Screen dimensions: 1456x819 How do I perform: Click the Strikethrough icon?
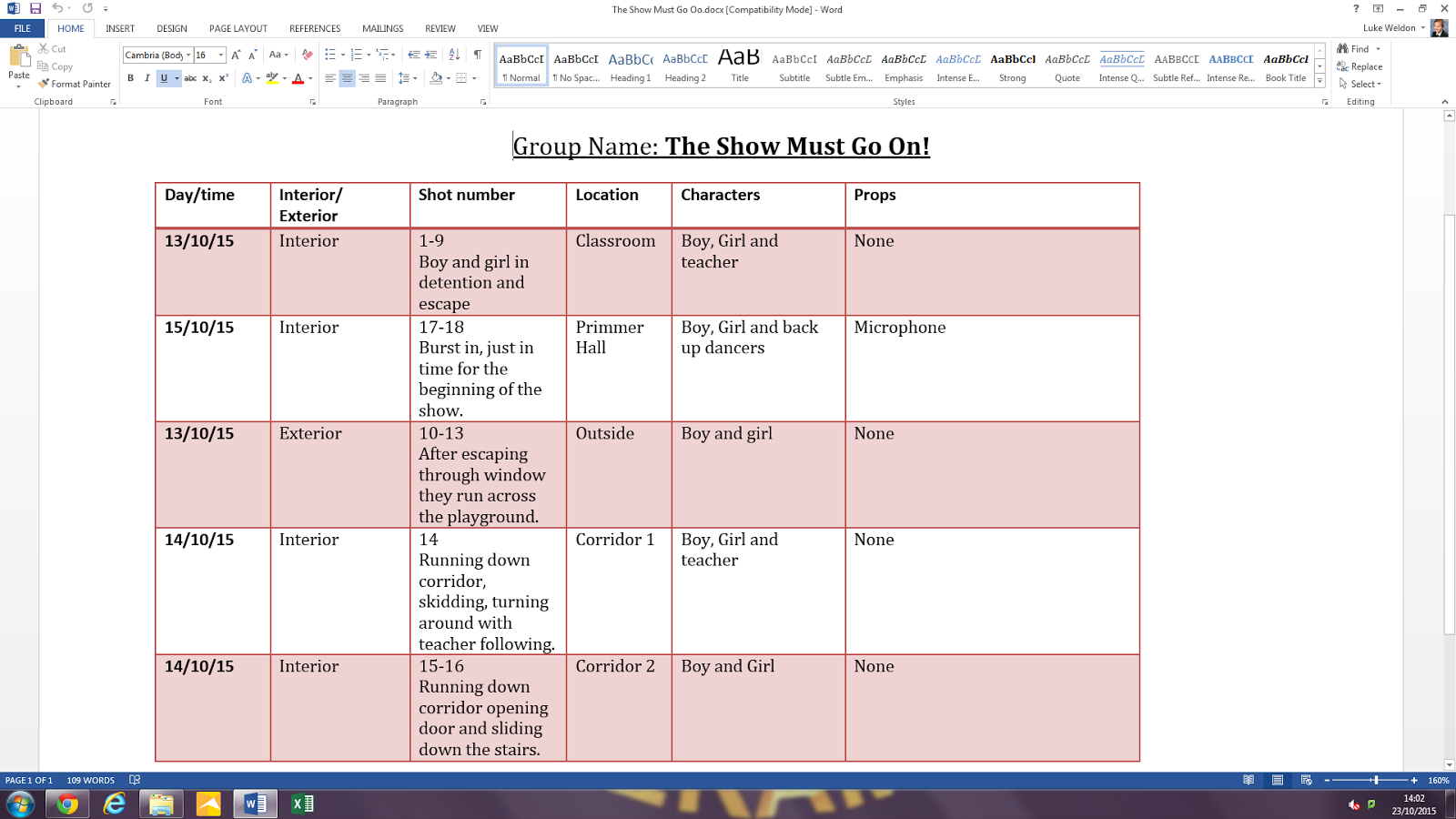190,76
